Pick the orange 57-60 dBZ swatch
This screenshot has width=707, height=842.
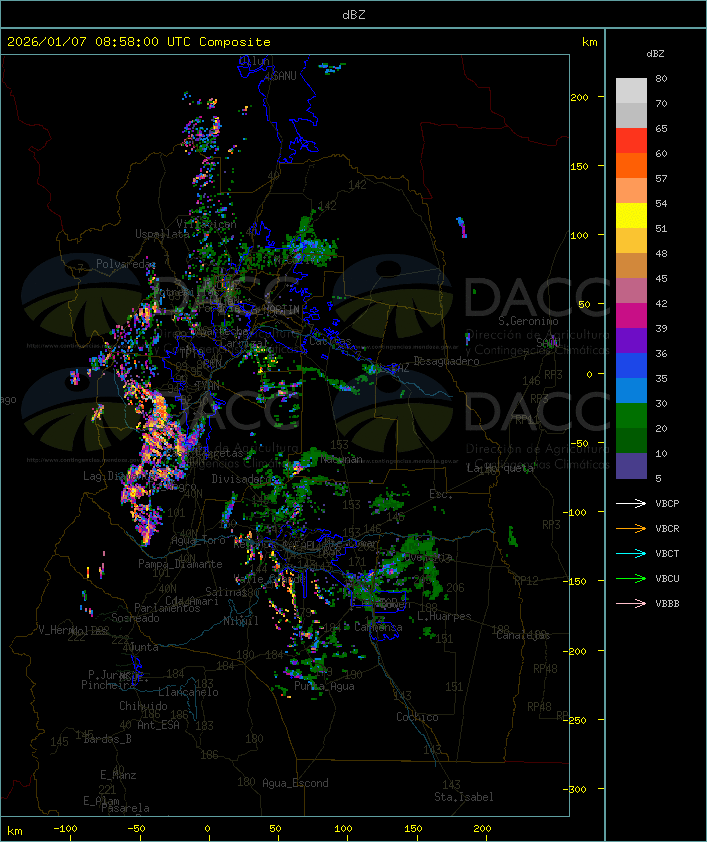point(631,165)
